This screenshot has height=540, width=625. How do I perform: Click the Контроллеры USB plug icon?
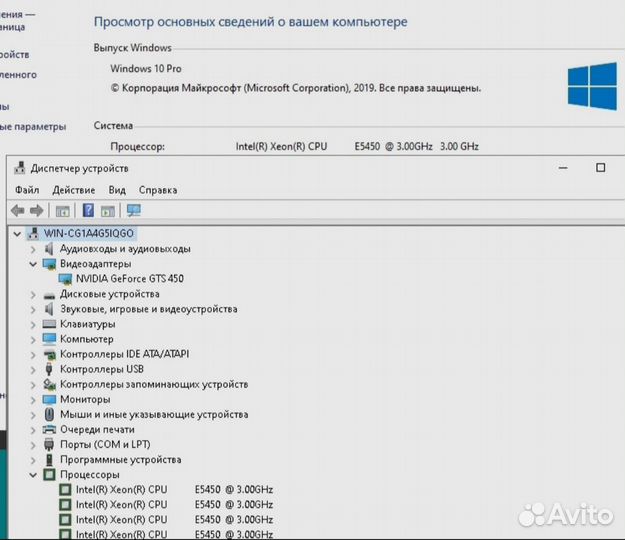[x=49, y=369]
